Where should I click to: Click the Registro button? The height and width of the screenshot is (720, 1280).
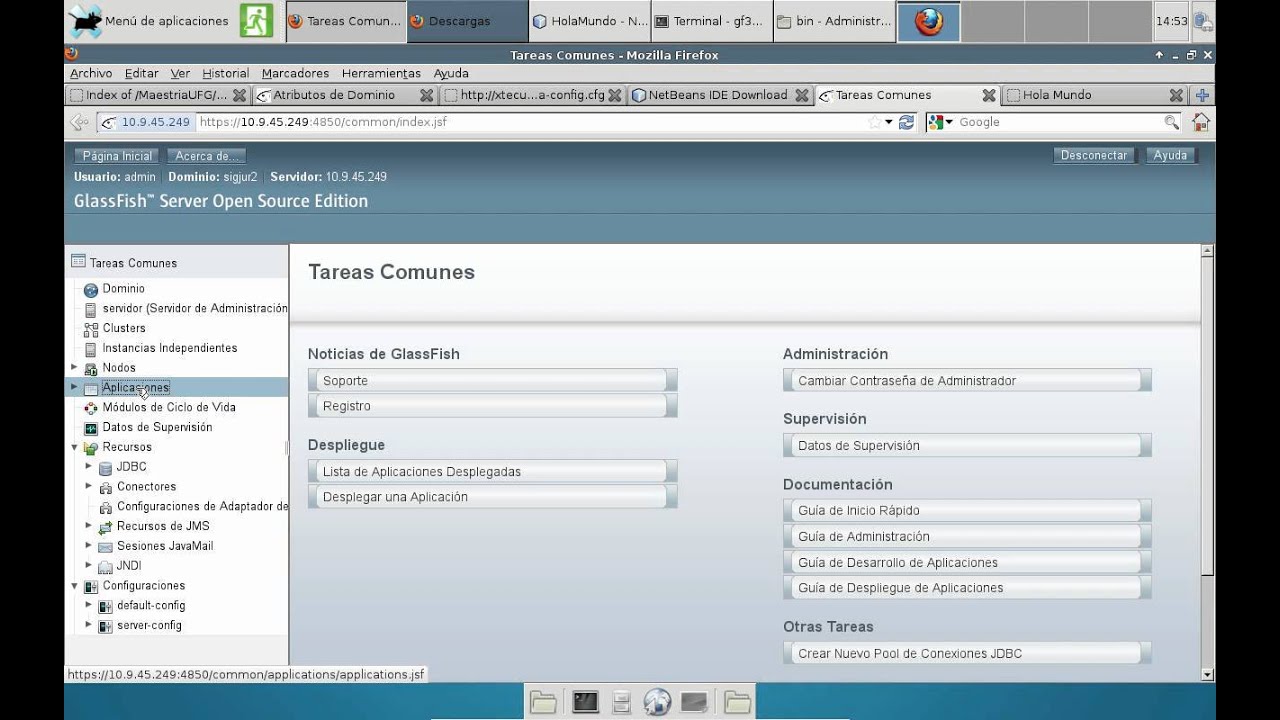point(493,406)
